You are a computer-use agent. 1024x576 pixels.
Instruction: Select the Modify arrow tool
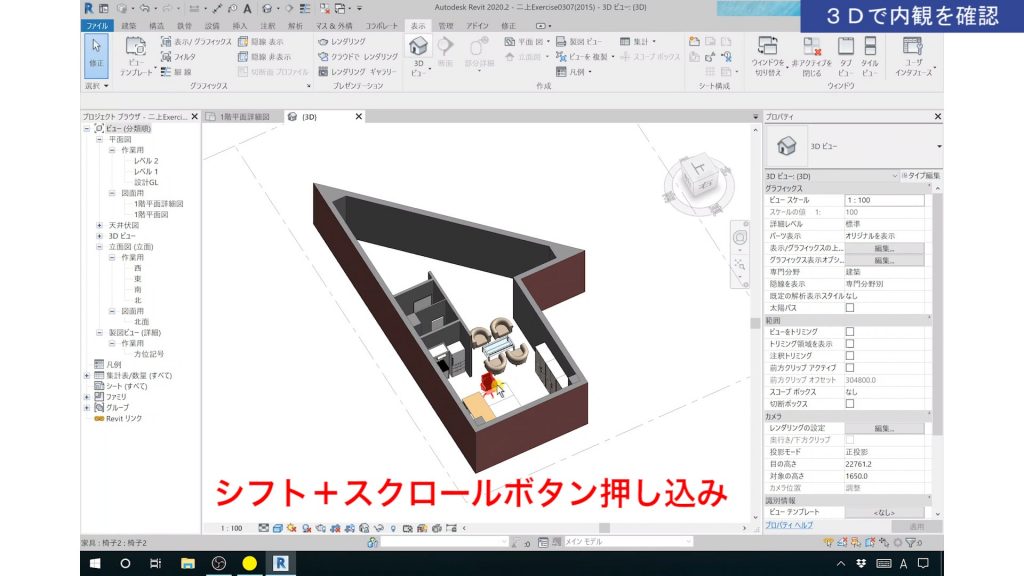tap(93, 45)
